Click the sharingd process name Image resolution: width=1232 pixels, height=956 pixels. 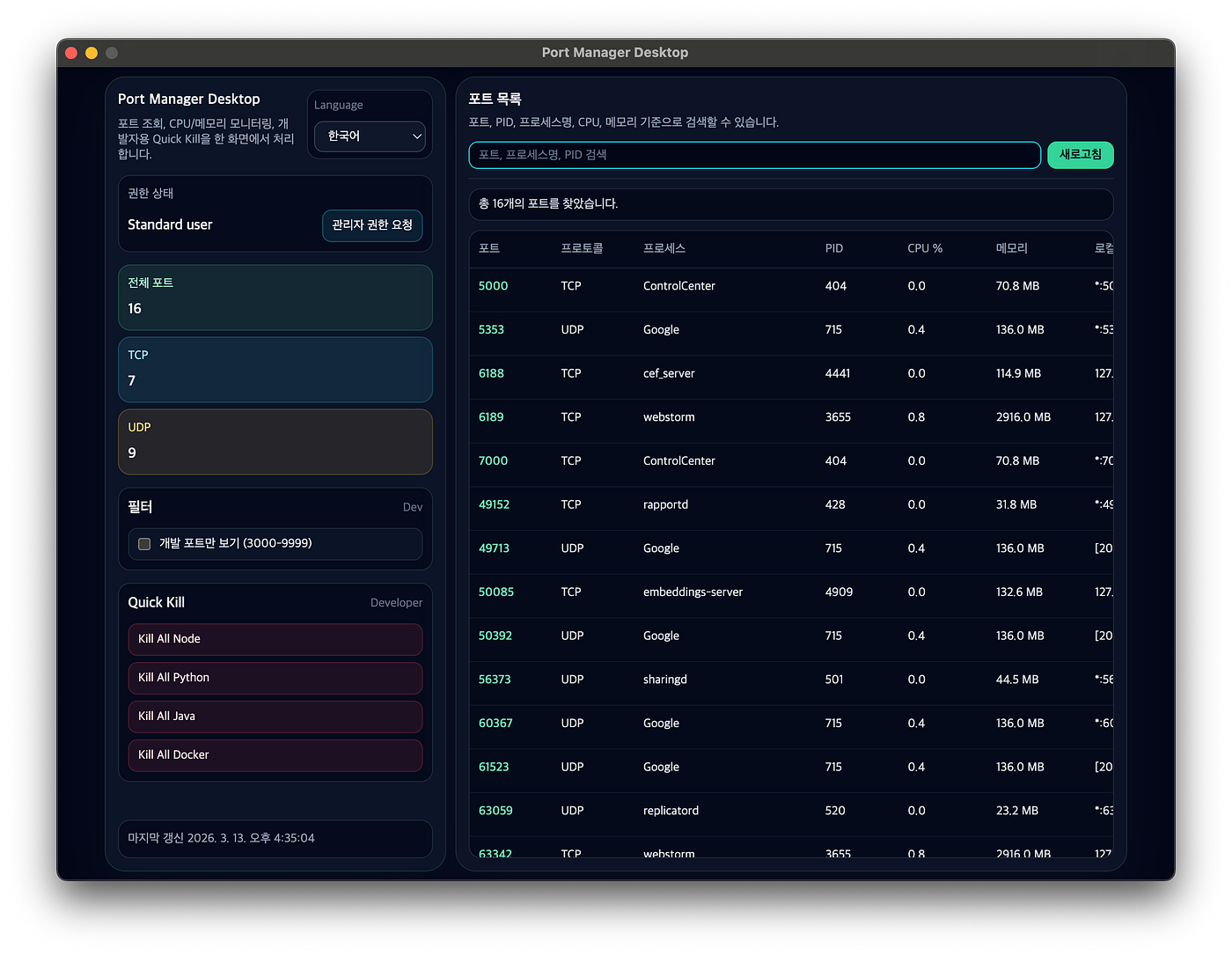(x=664, y=680)
